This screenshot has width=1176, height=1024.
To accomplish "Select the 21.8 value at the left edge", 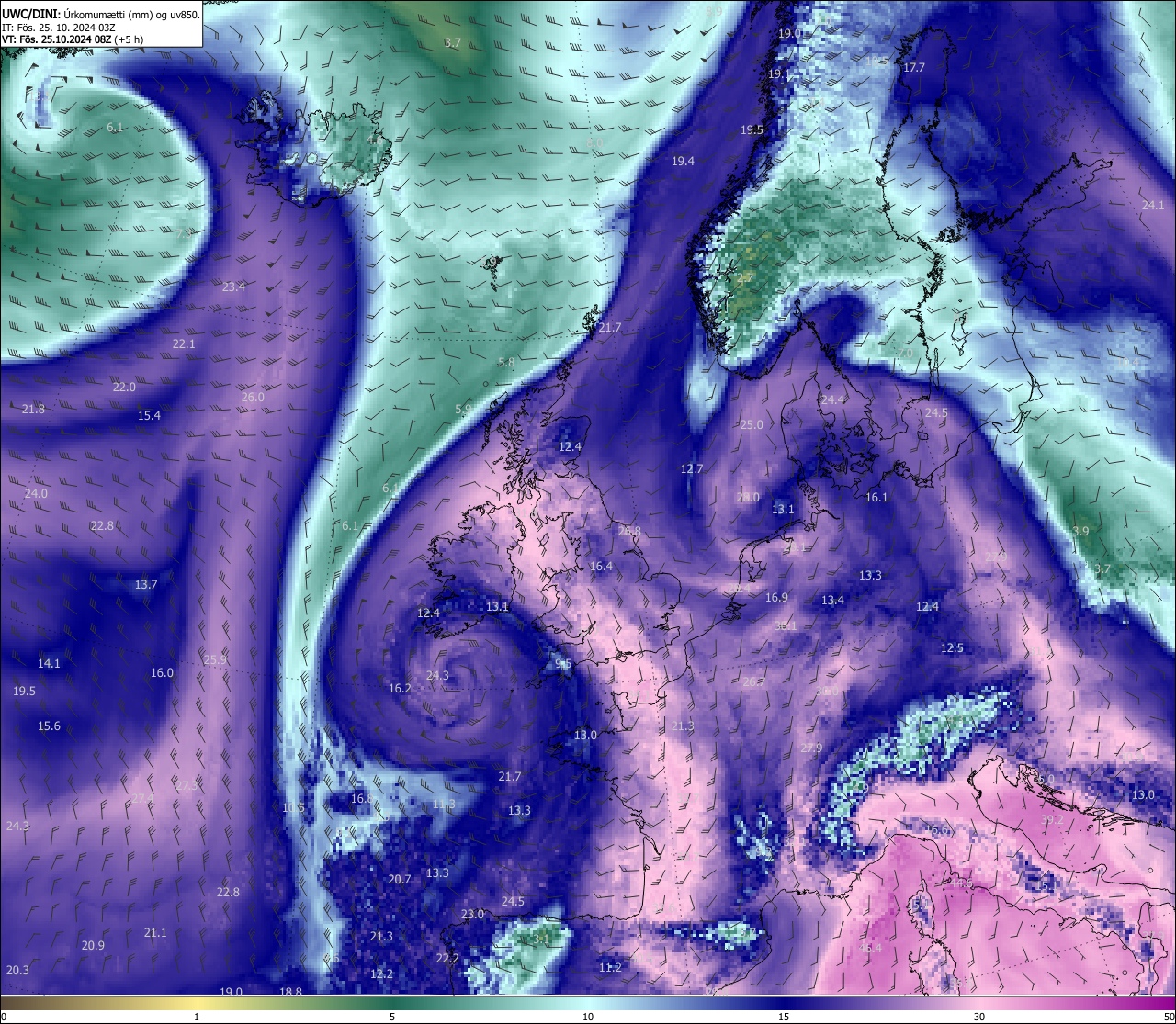I will (33, 409).
